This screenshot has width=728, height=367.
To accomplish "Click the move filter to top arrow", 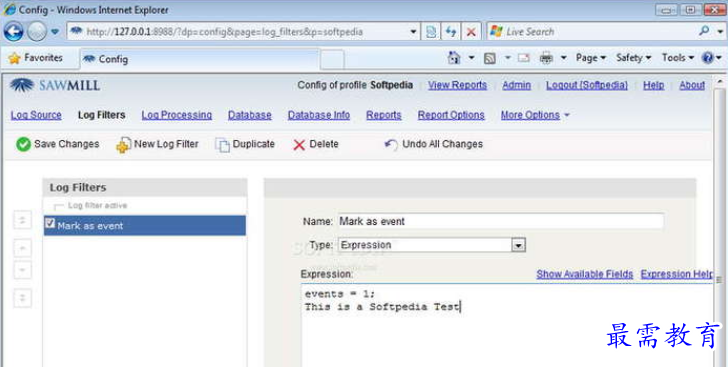I will tap(22, 219).
